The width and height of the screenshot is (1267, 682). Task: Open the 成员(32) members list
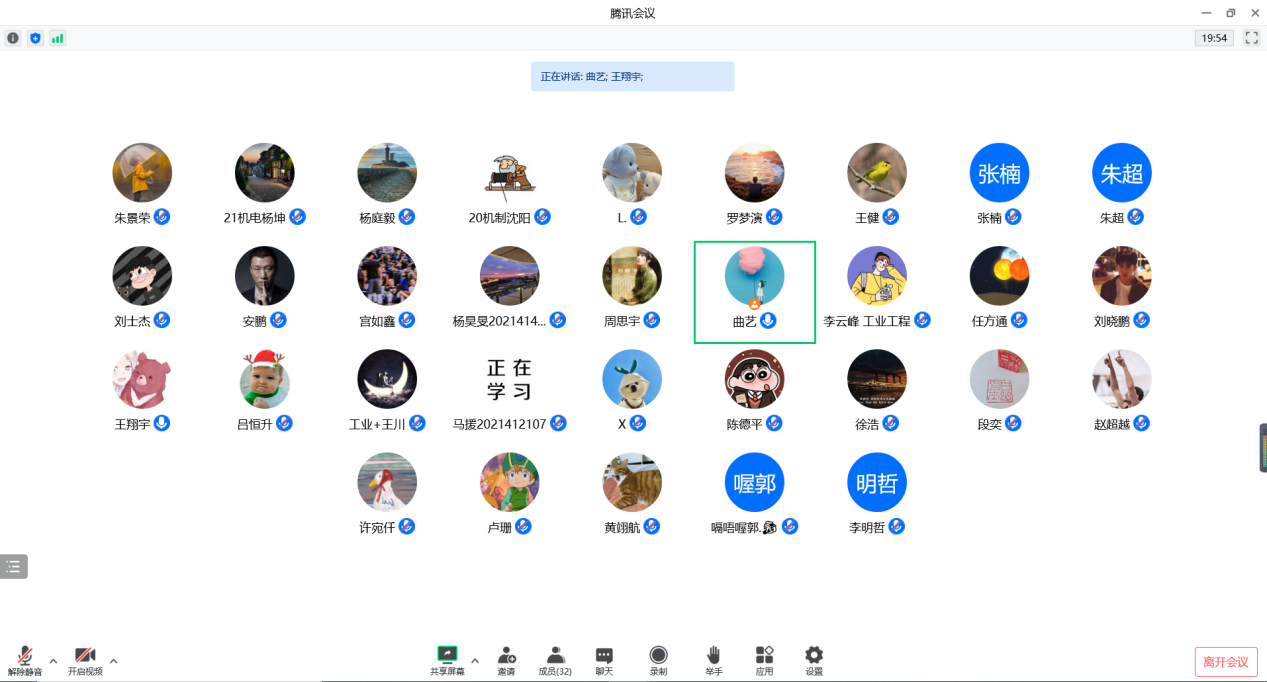click(x=555, y=658)
